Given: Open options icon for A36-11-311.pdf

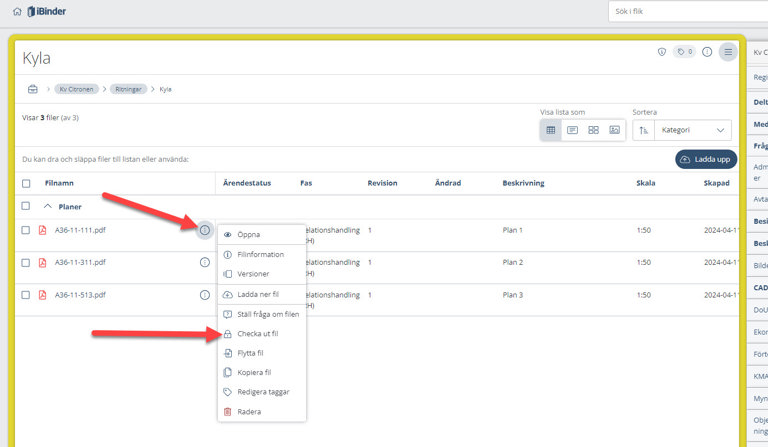Looking at the screenshot, I should (205, 262).
